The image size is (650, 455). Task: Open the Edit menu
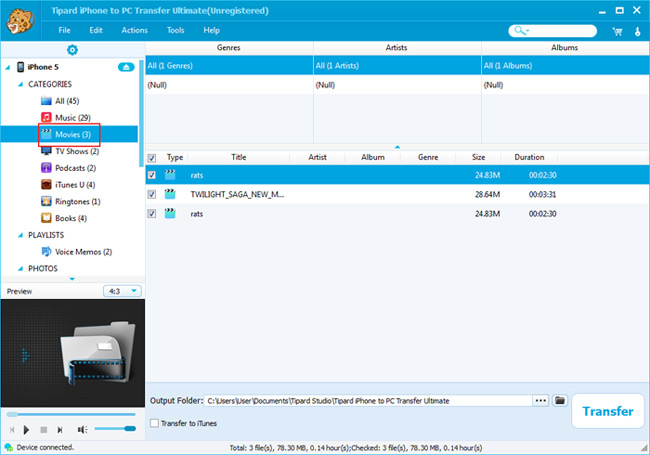coord(96,30)
